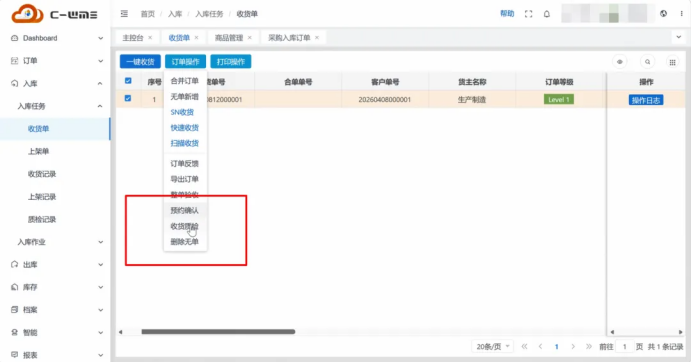The width and height of the screenshot is (692, 362).
Task: Click the current page number 1 in pagination
Action: click(x=557, y=347)
